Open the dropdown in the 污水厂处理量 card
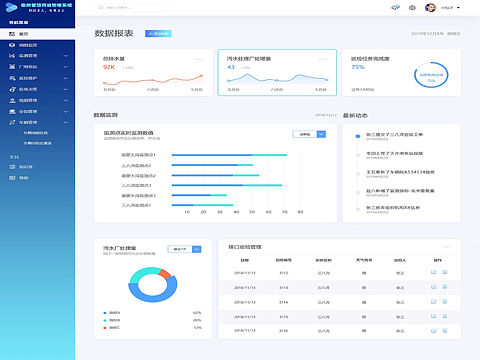 184,249
